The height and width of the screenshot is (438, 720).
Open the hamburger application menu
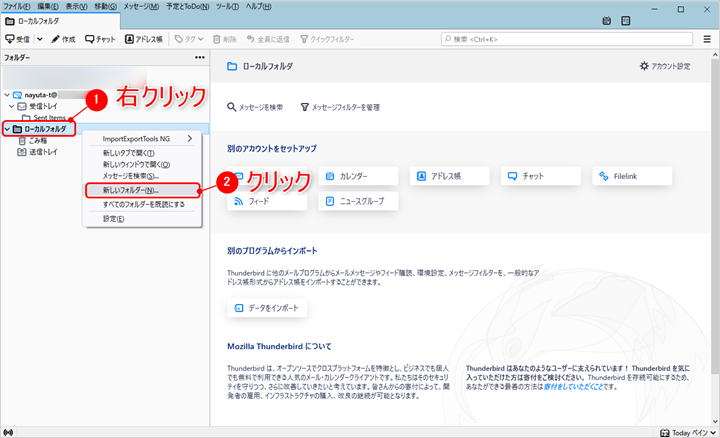707,39
